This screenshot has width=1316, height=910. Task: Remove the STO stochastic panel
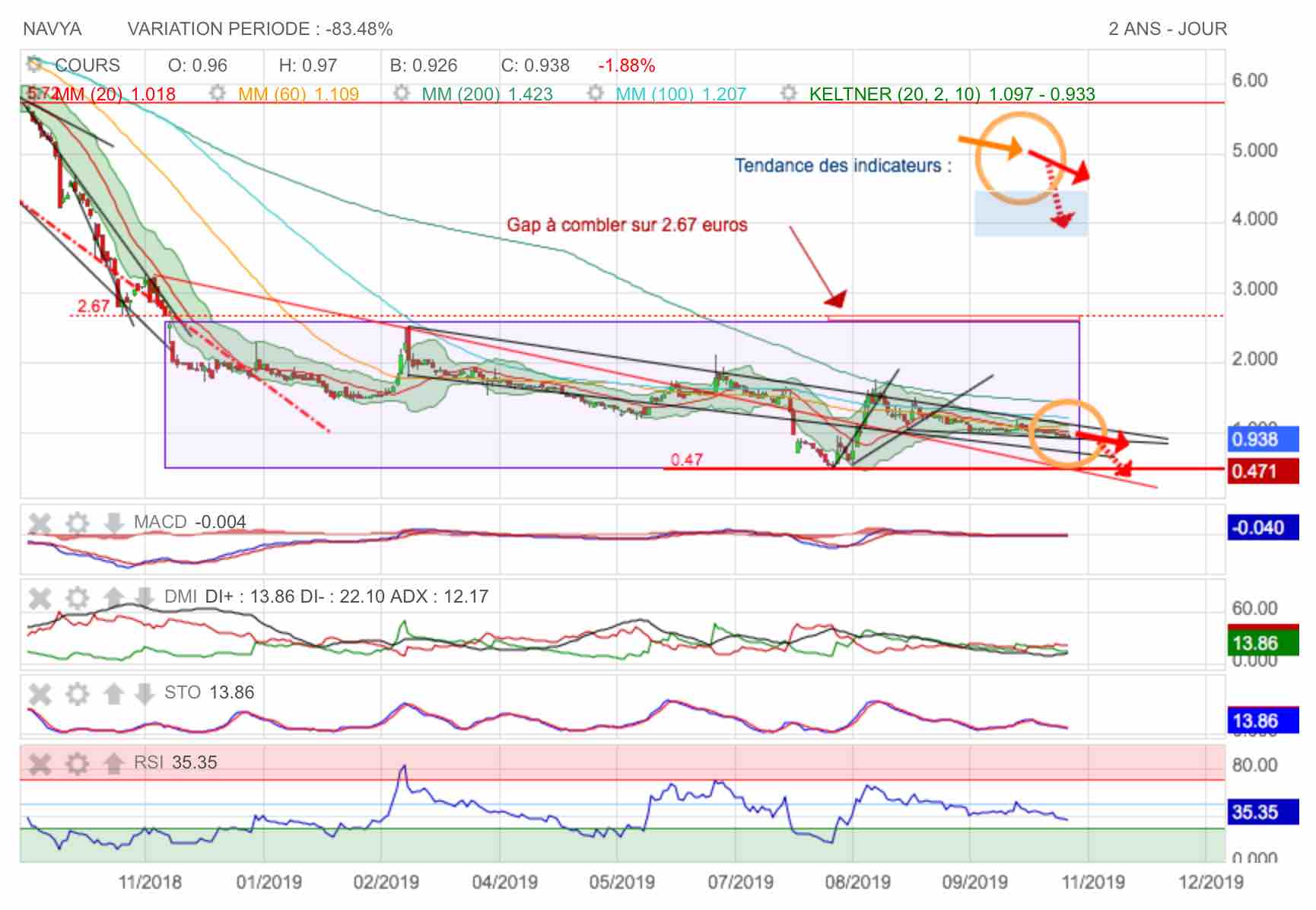coord(40,694)
